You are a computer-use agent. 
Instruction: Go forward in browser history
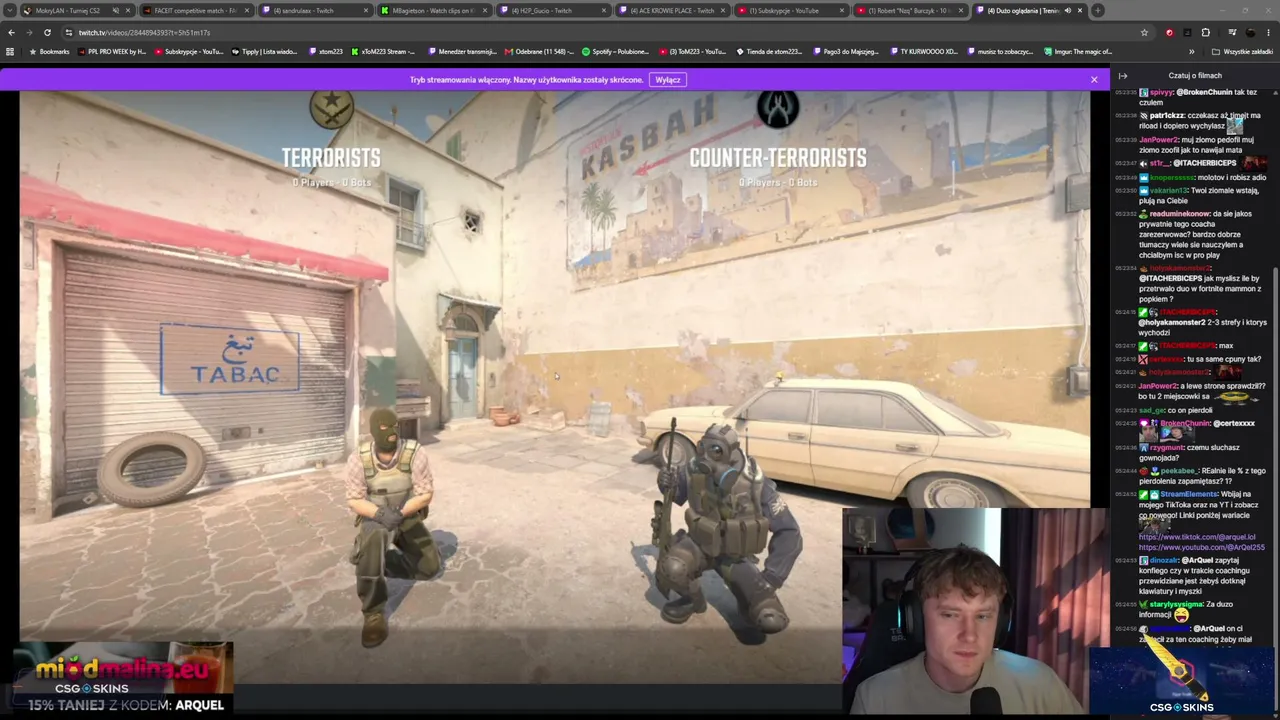tap(29, 32)
